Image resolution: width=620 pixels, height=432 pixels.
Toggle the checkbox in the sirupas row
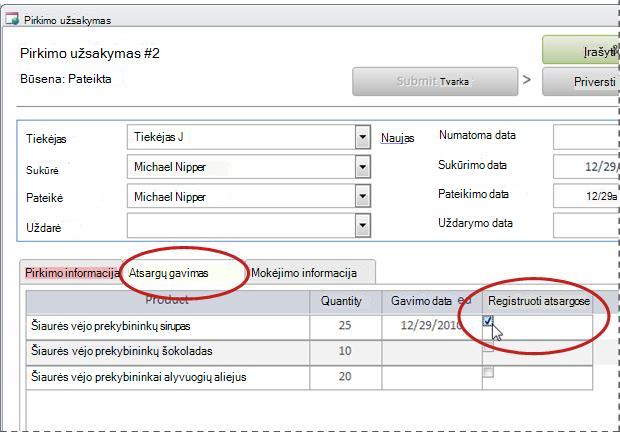pos(488,321)
